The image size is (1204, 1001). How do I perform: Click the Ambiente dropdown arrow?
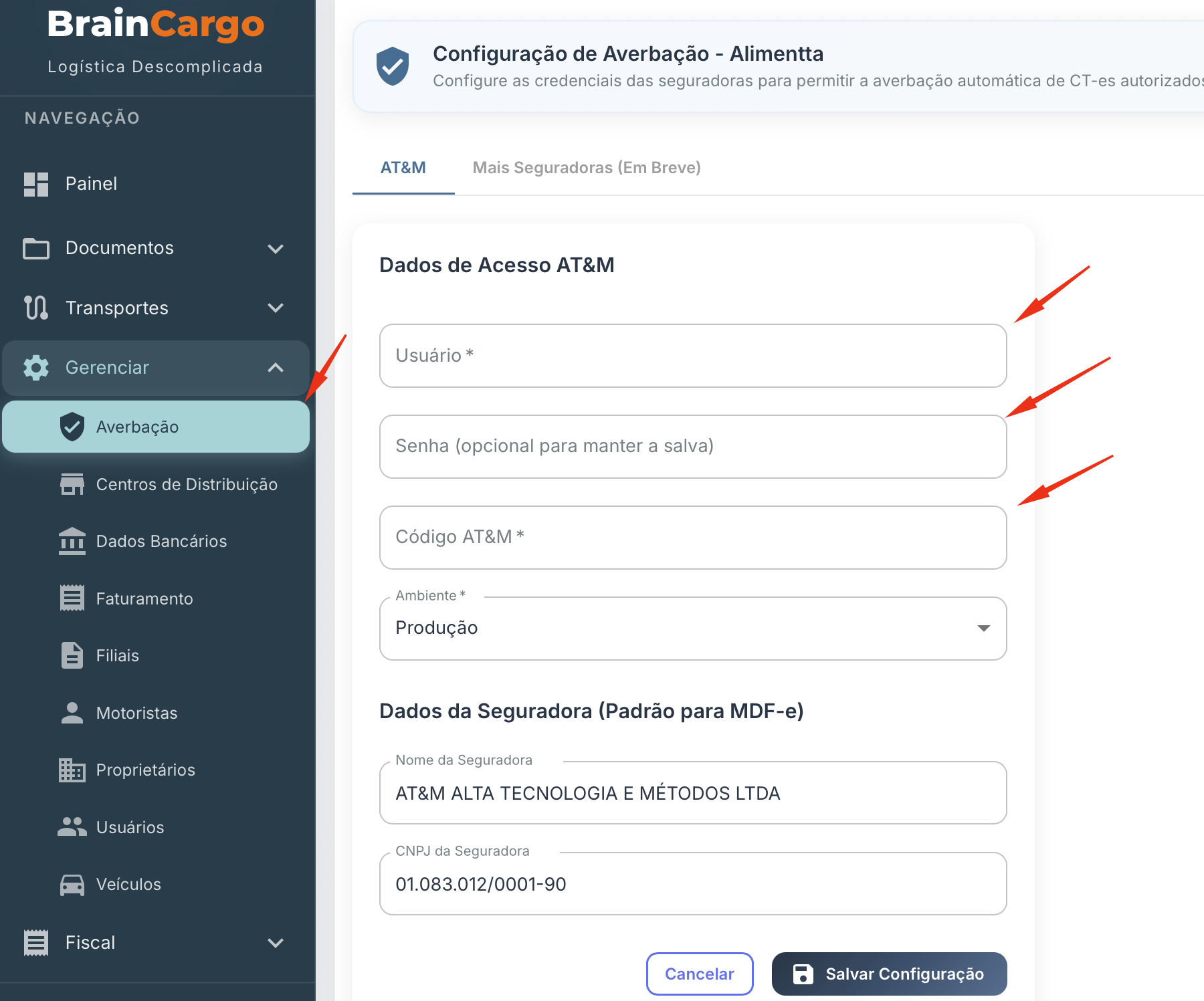[x=983, y=629]
